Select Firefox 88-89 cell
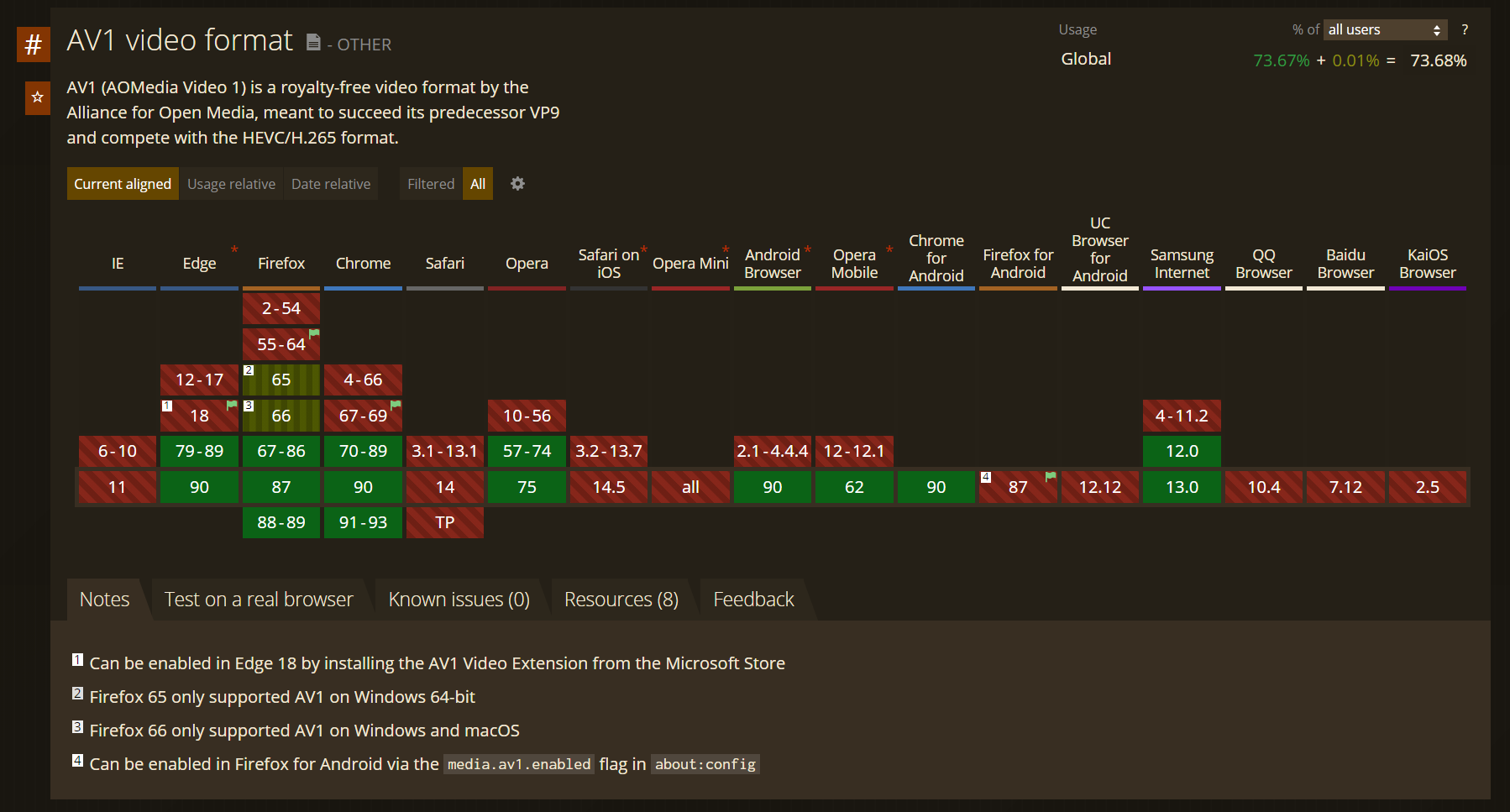 281,522
